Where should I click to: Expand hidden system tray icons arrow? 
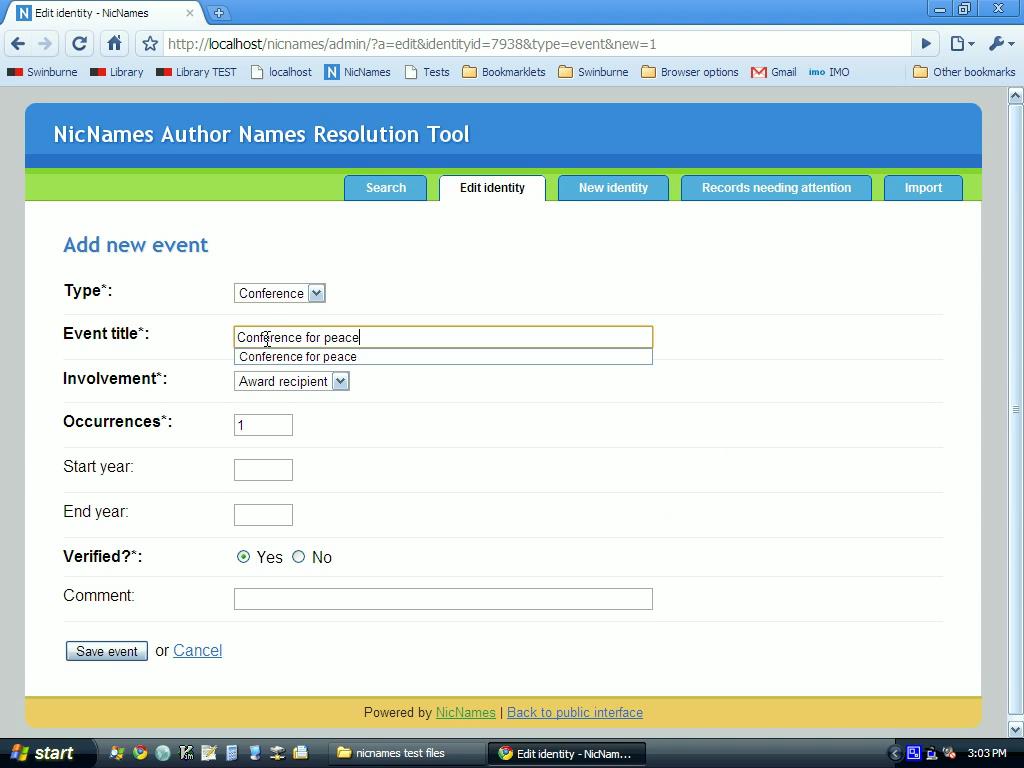(895, 753)
